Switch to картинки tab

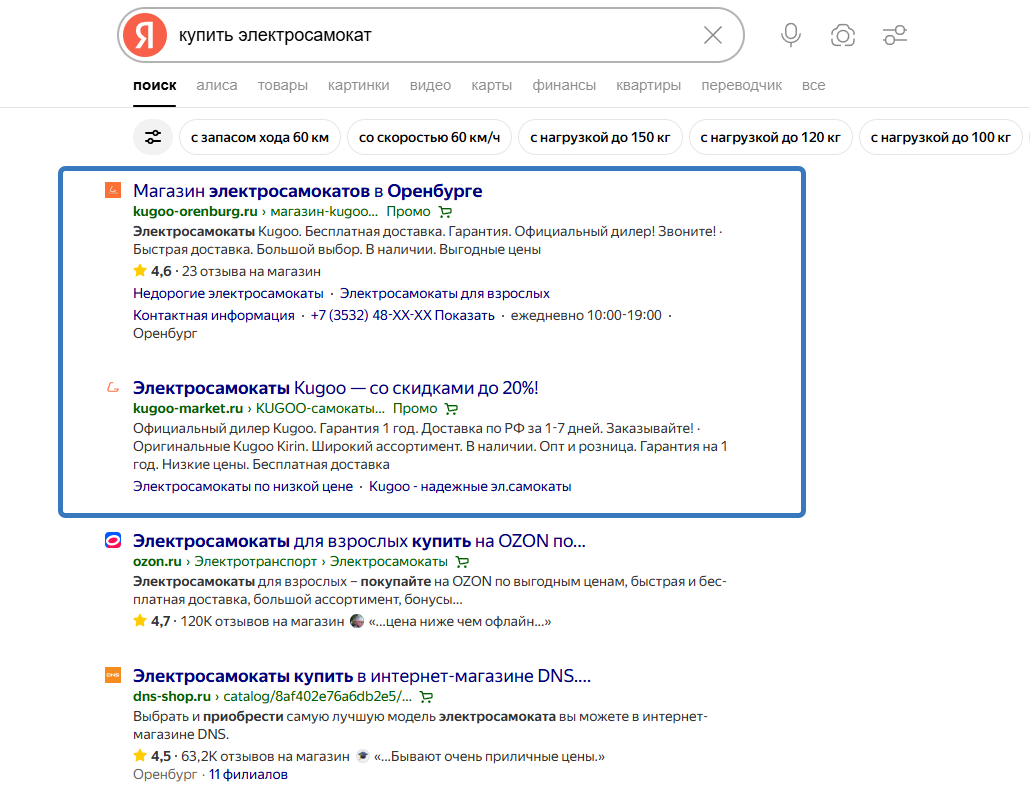tap(359, 85)
